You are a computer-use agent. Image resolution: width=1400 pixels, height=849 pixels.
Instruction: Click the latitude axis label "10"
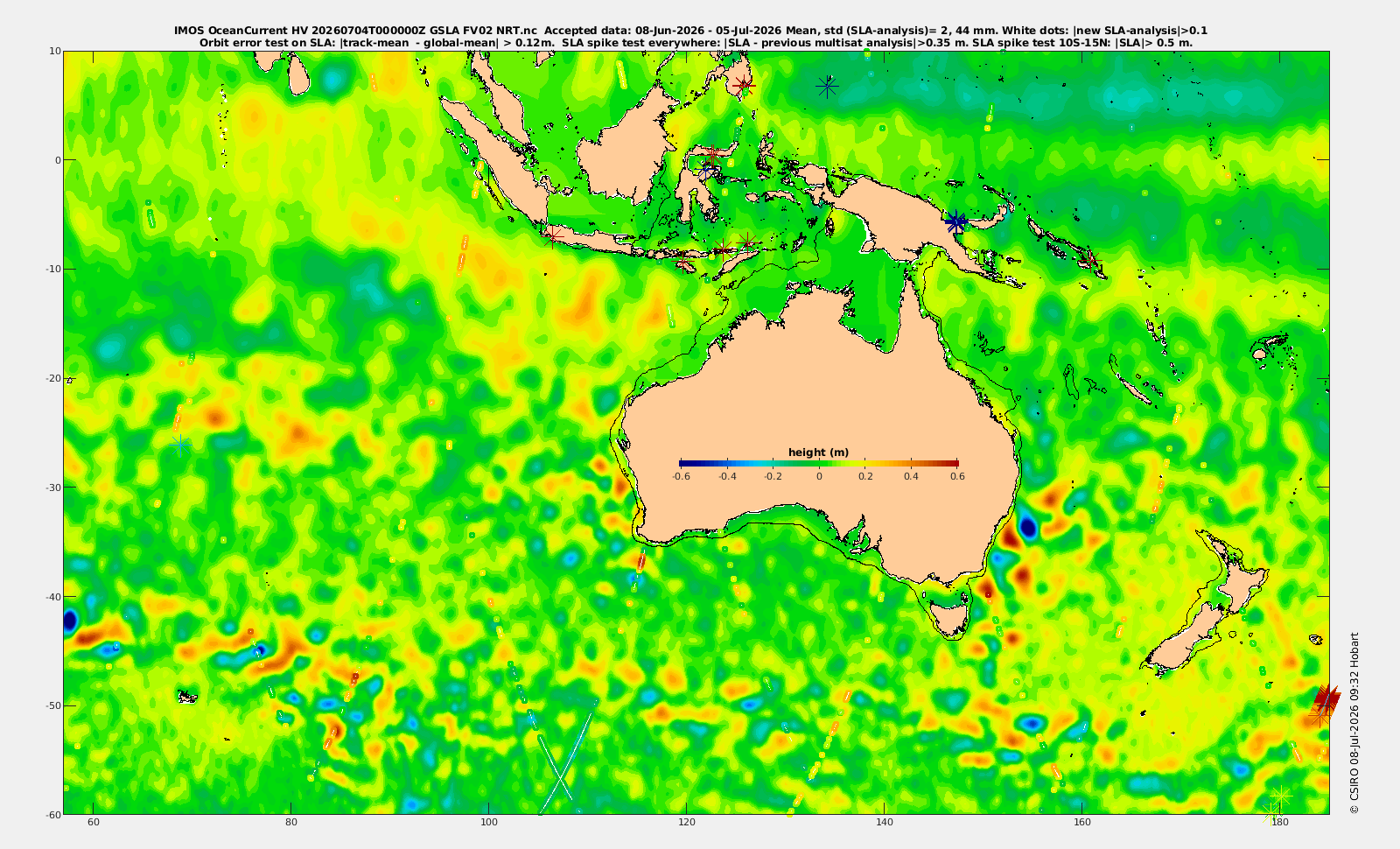[55, 51]
